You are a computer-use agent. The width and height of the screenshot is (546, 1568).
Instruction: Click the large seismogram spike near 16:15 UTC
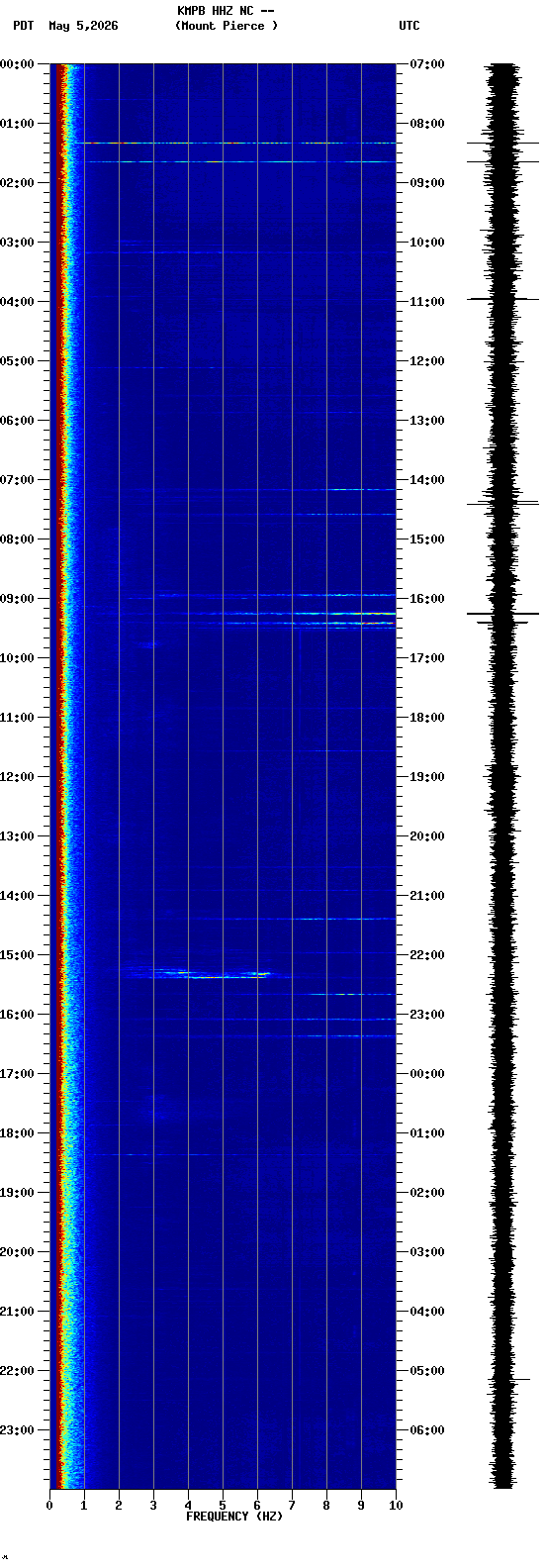(x=502, y=614)
